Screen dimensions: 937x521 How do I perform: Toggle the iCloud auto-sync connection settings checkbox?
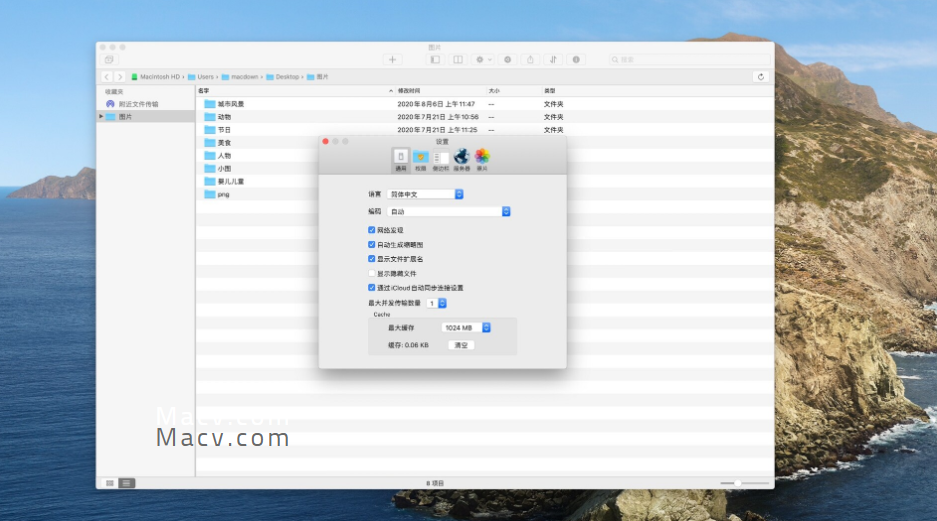(372, 287)
